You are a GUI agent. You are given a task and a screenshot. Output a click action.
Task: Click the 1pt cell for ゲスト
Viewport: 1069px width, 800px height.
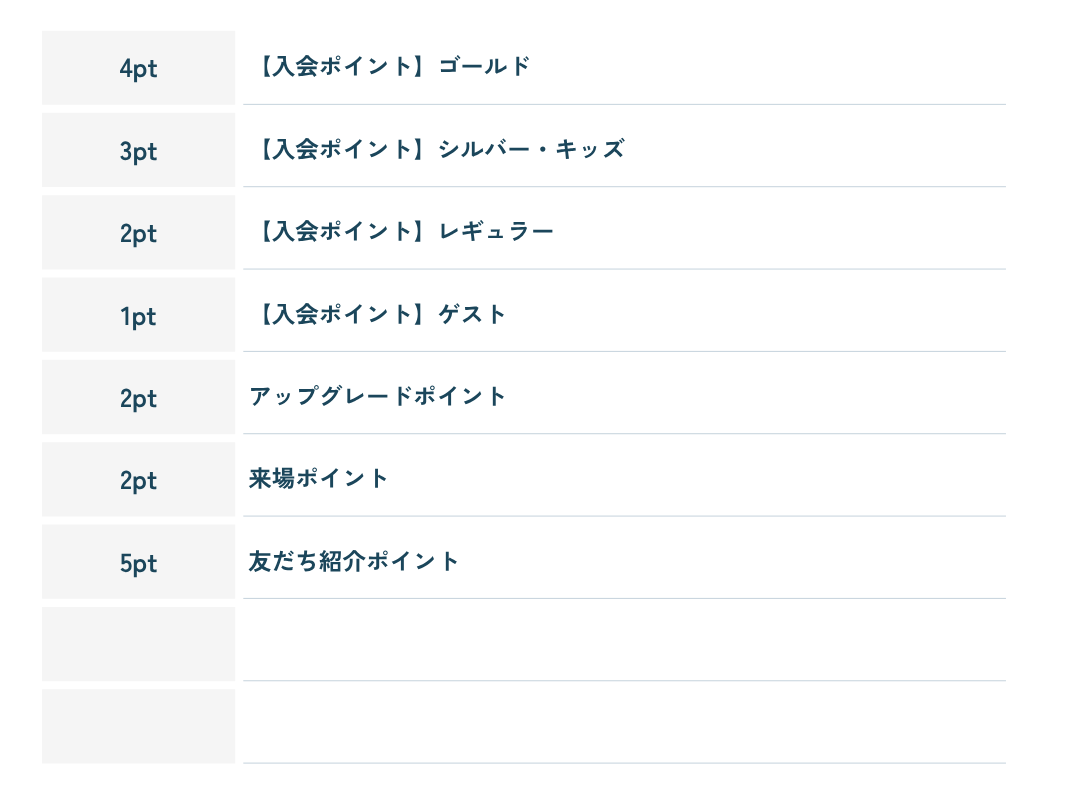pyautogui.click(x=138, y=316)
